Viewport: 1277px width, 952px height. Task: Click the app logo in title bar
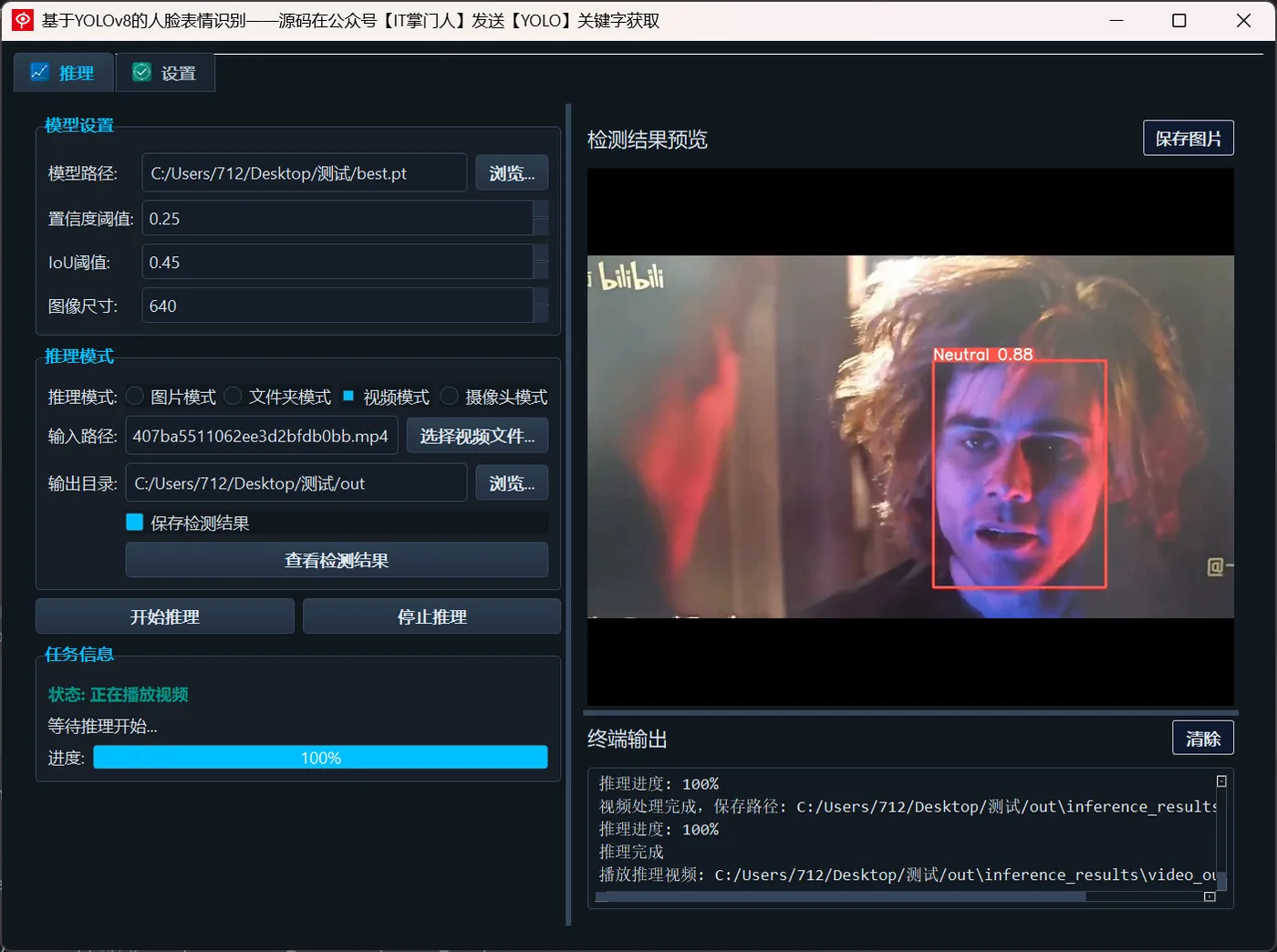(x=23, y=20)
